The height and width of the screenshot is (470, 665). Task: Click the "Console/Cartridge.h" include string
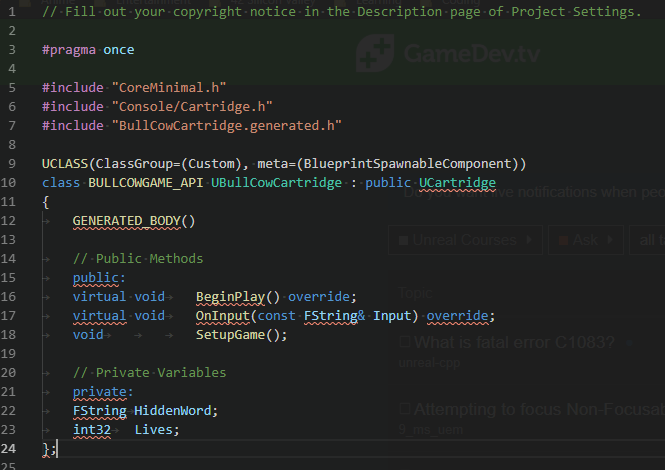point(192,107)
